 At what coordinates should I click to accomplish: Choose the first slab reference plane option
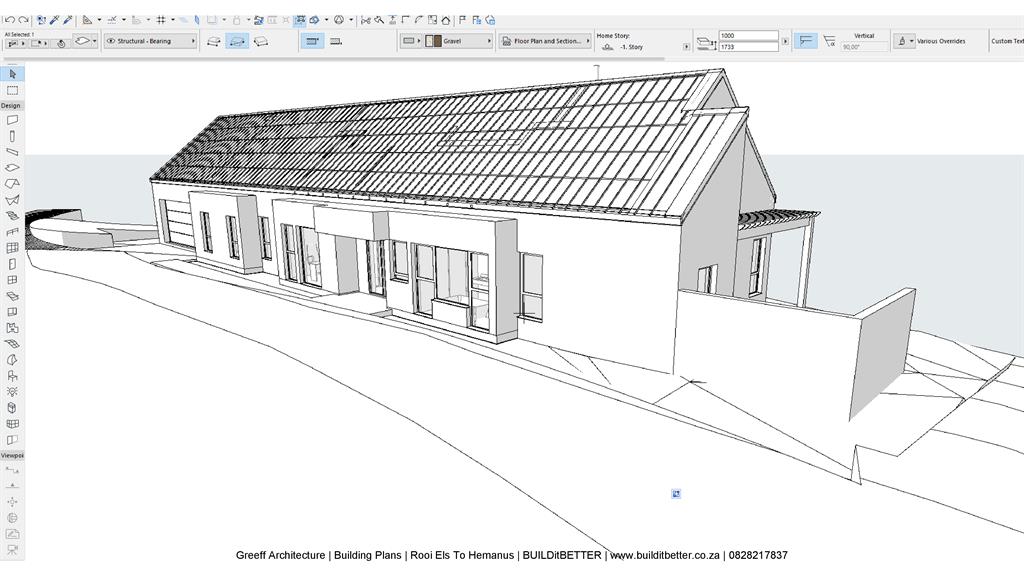[x=214, y=41]
